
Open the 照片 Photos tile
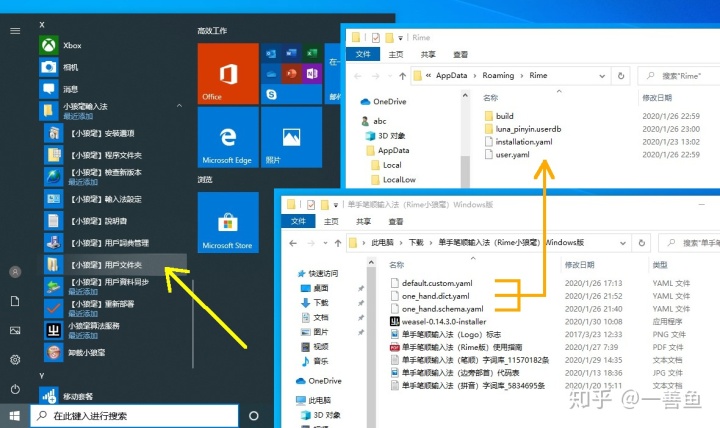pyautogui.click(x=291, y=137)
